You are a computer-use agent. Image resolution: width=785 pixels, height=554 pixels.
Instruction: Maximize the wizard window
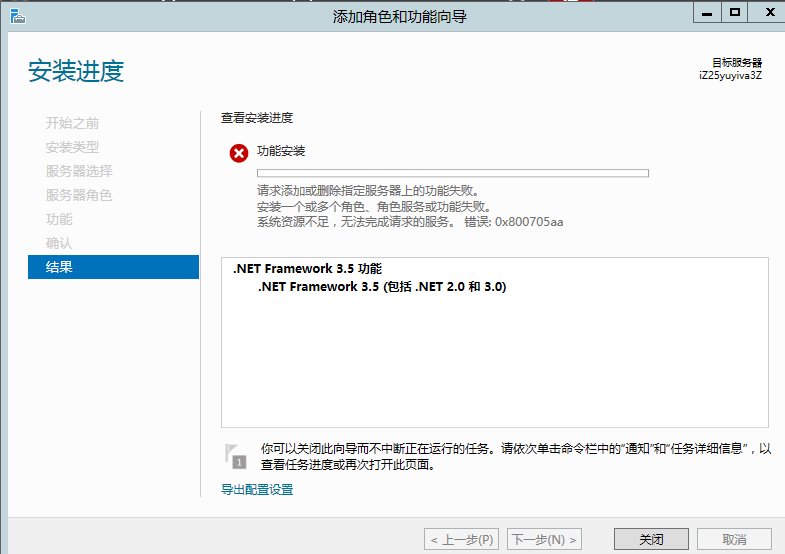tap(734, 12)
